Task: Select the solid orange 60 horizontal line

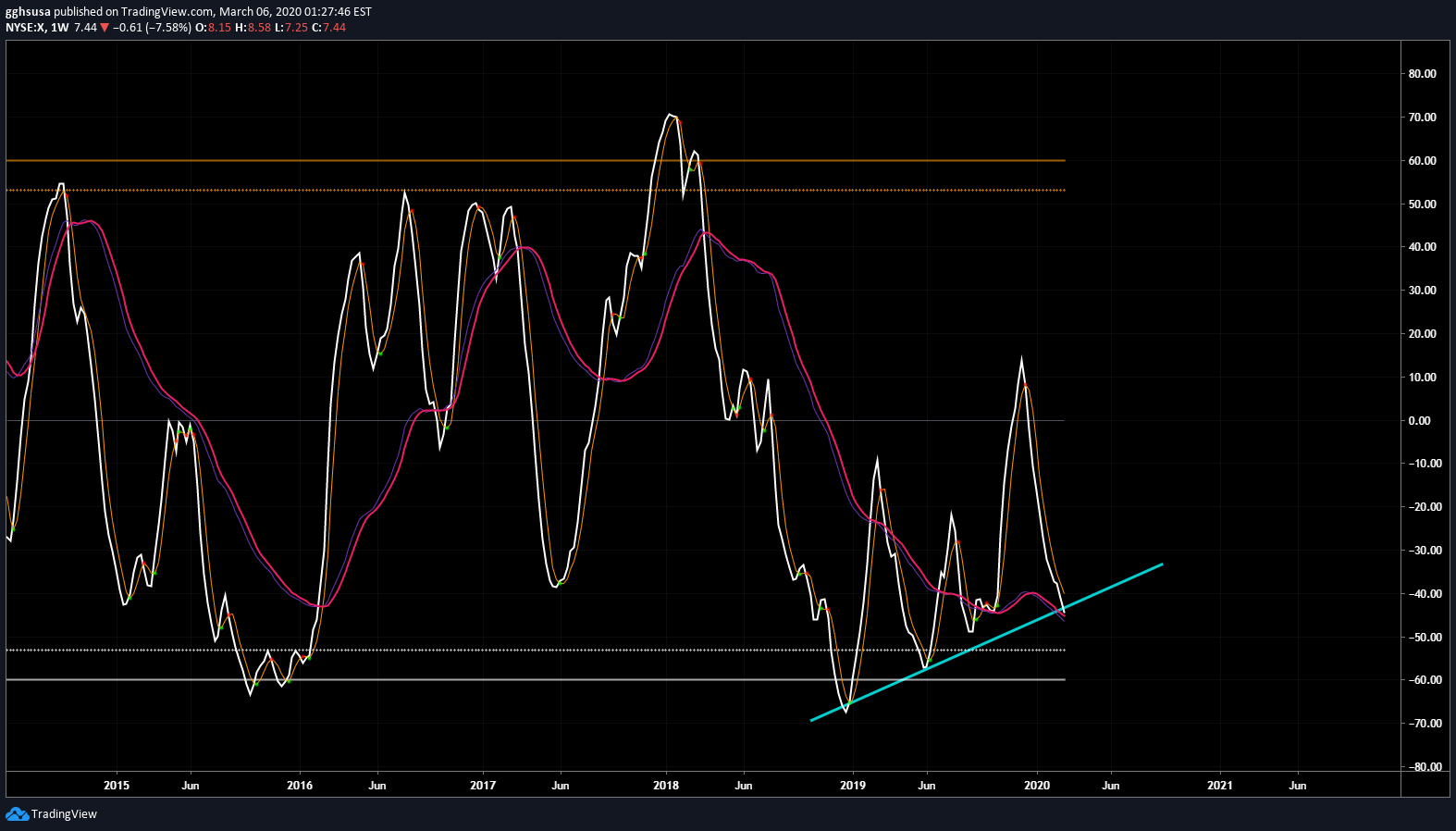Action: point(536,161)
